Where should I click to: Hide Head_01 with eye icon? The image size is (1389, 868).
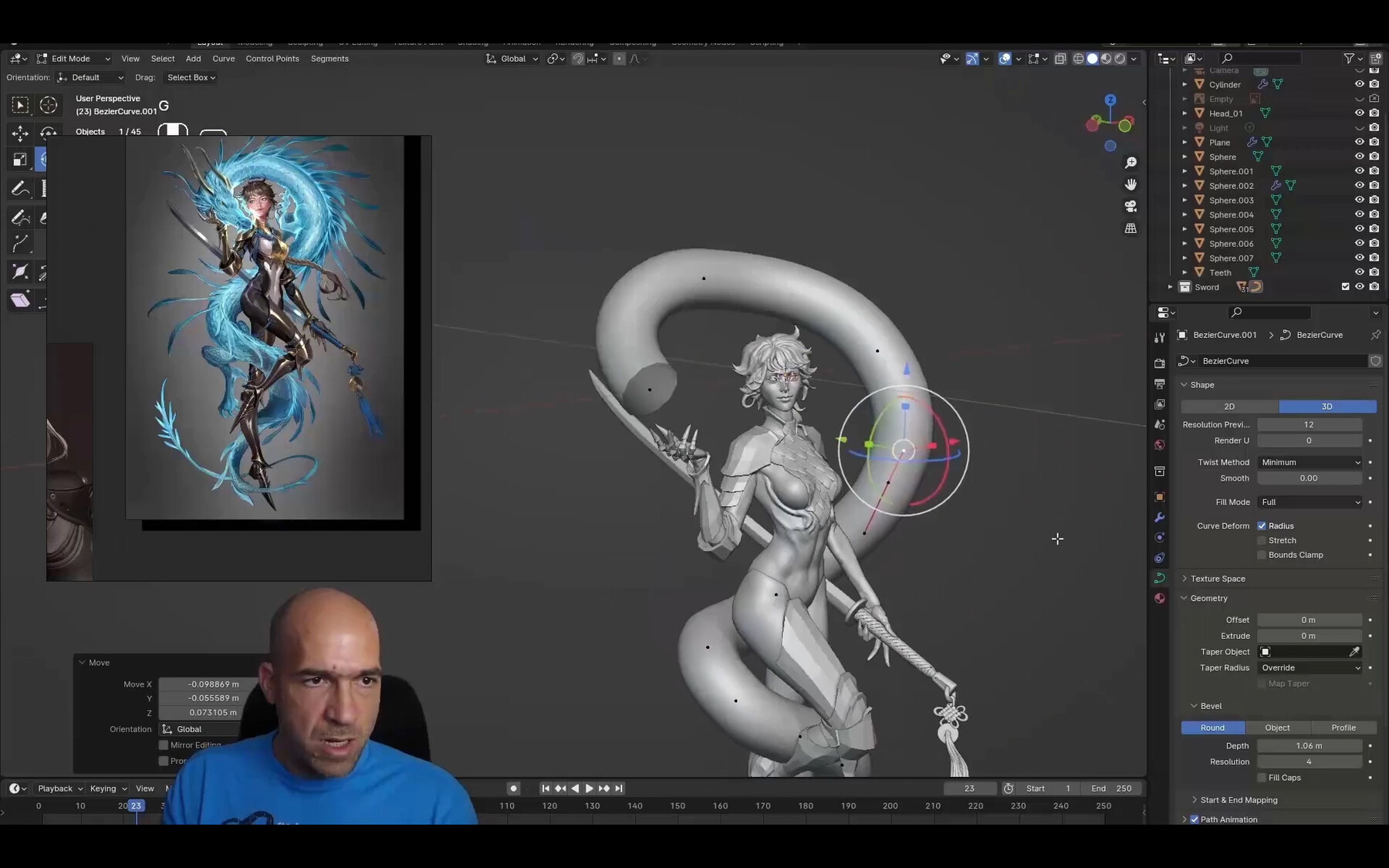1360,113
